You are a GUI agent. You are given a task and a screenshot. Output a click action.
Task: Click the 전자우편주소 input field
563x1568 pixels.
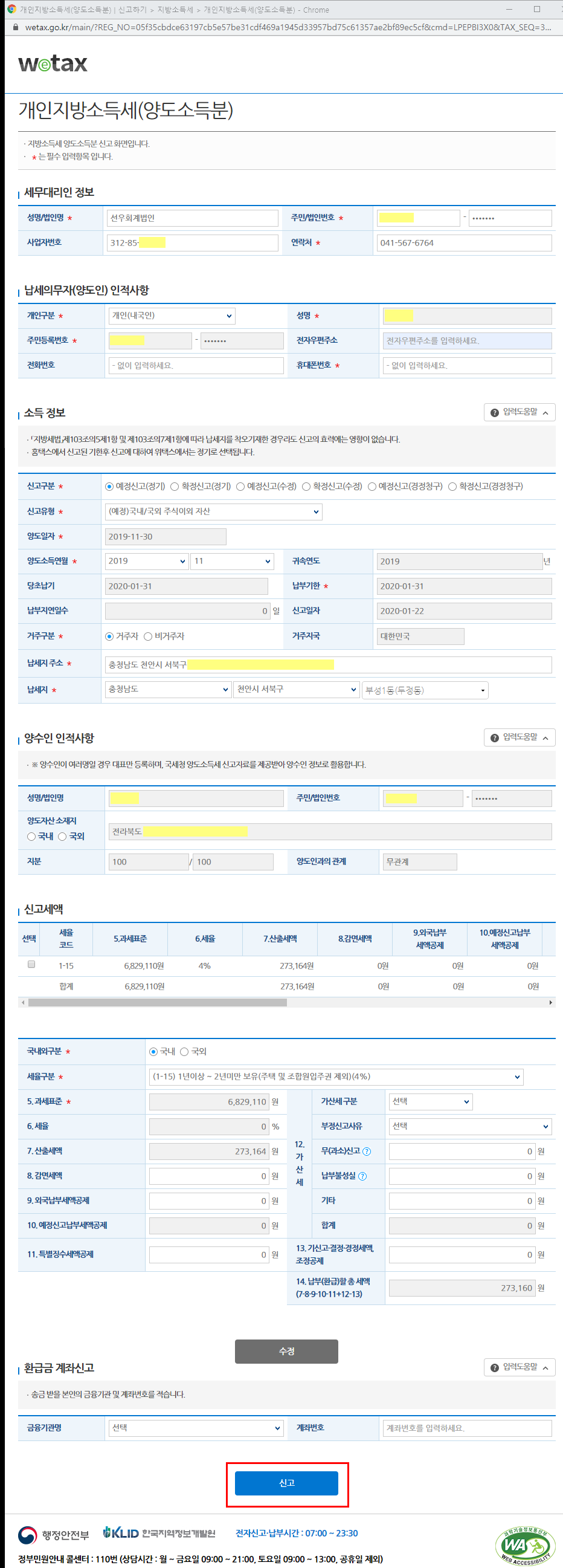tap(467, 341)
